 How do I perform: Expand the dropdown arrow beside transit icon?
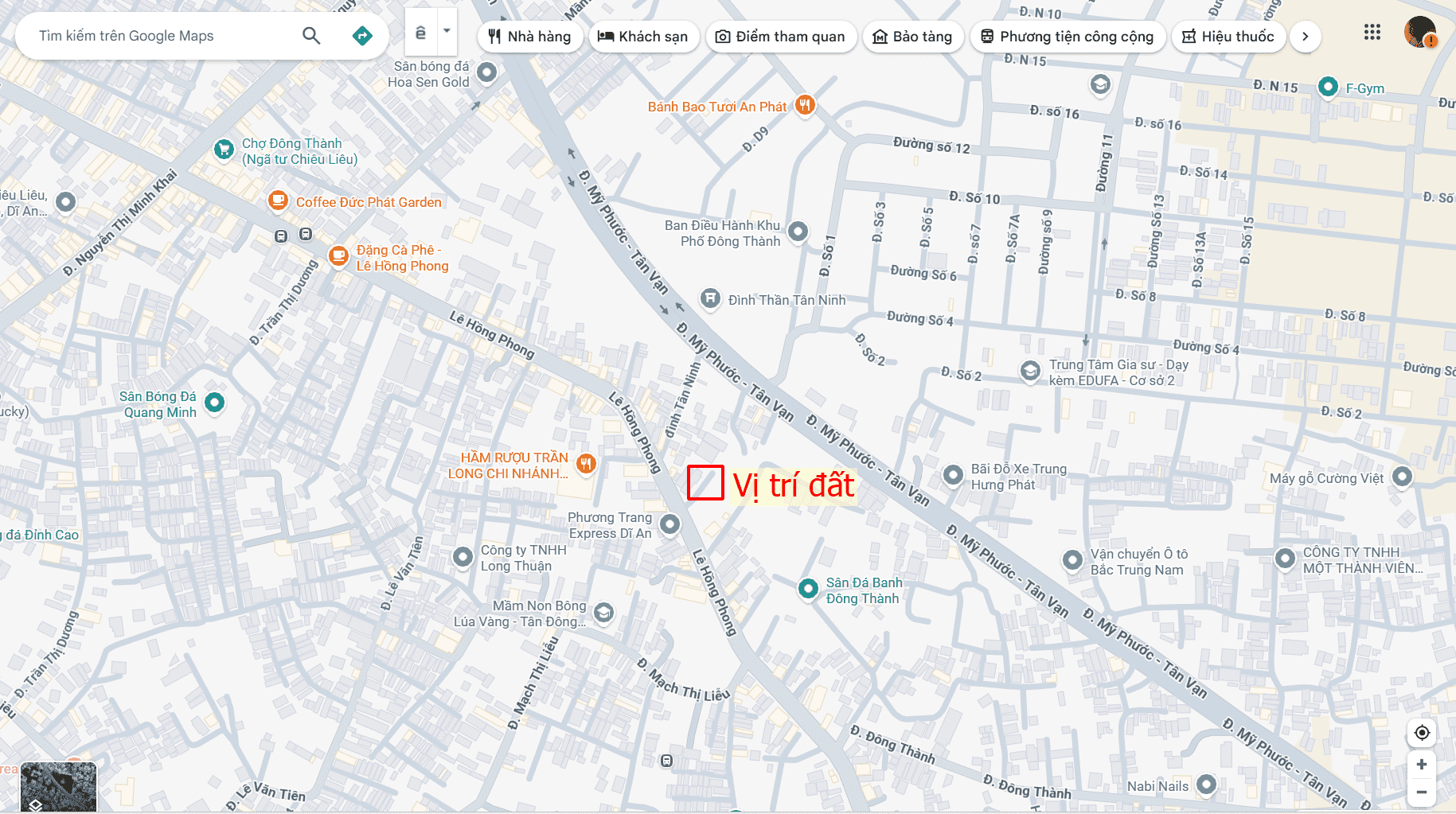pyautogui.click(x=447, y=32)
